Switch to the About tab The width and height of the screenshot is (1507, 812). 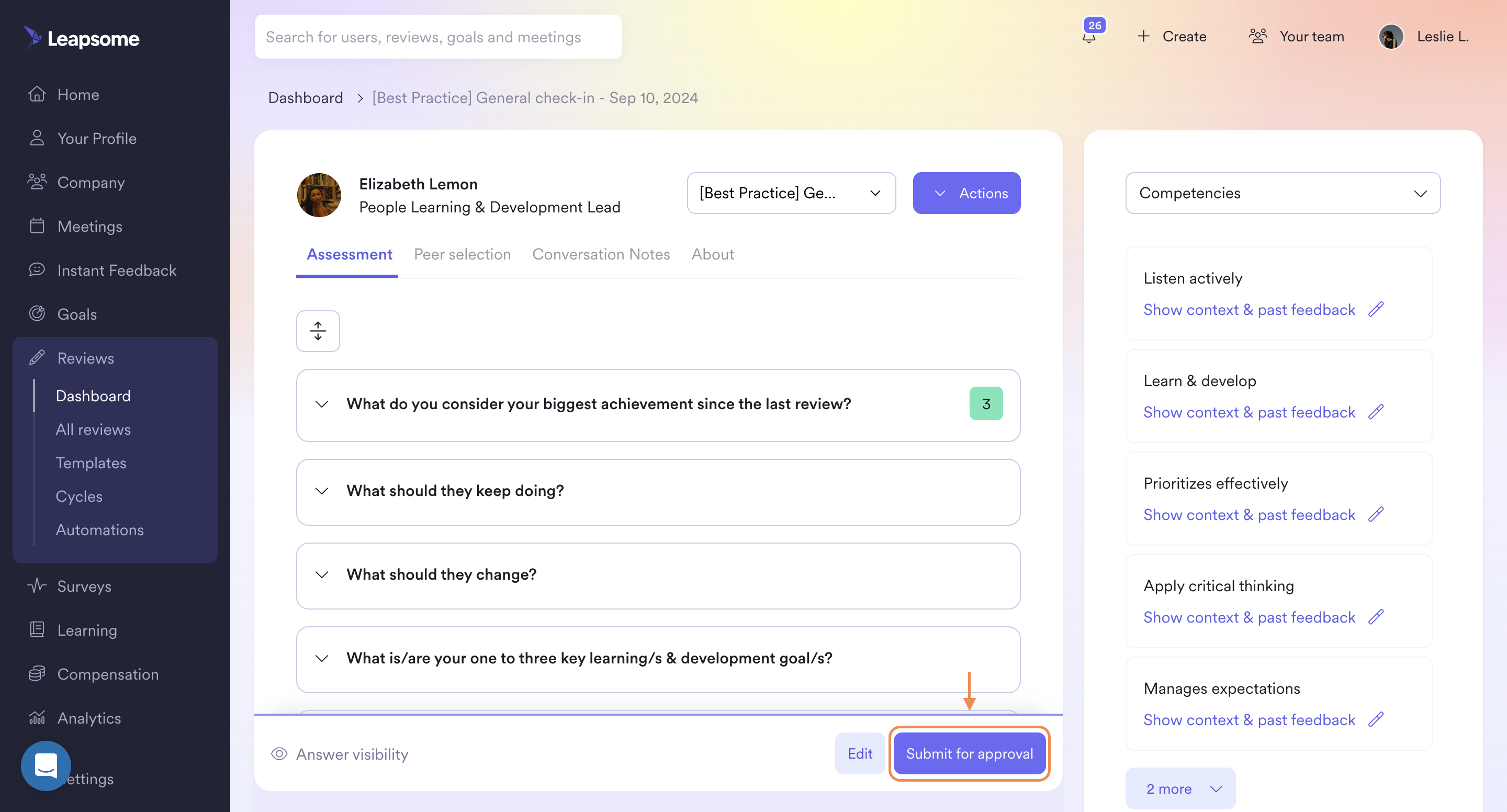713,254
